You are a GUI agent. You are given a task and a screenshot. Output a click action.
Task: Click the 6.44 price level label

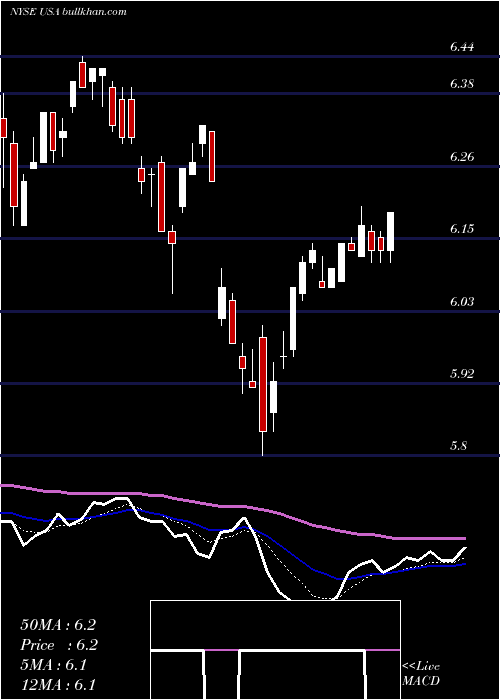(462, 47)
